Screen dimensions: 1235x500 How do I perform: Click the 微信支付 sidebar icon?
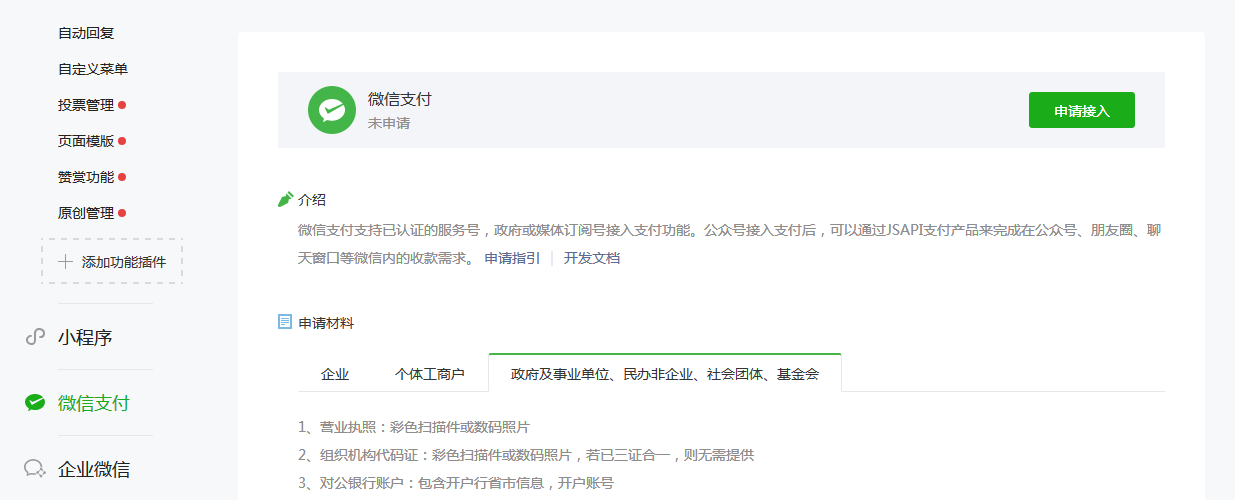point(35,403)
